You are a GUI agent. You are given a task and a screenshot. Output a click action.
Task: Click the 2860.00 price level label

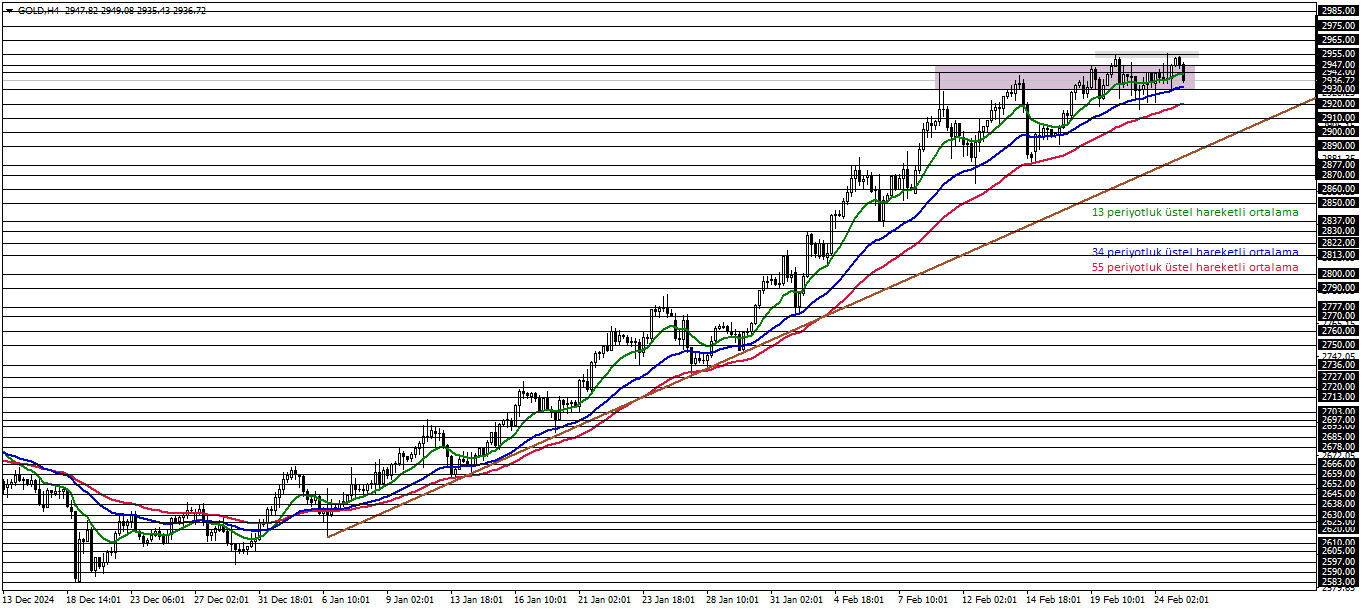pyautogui.click(x=1337, y=189)
